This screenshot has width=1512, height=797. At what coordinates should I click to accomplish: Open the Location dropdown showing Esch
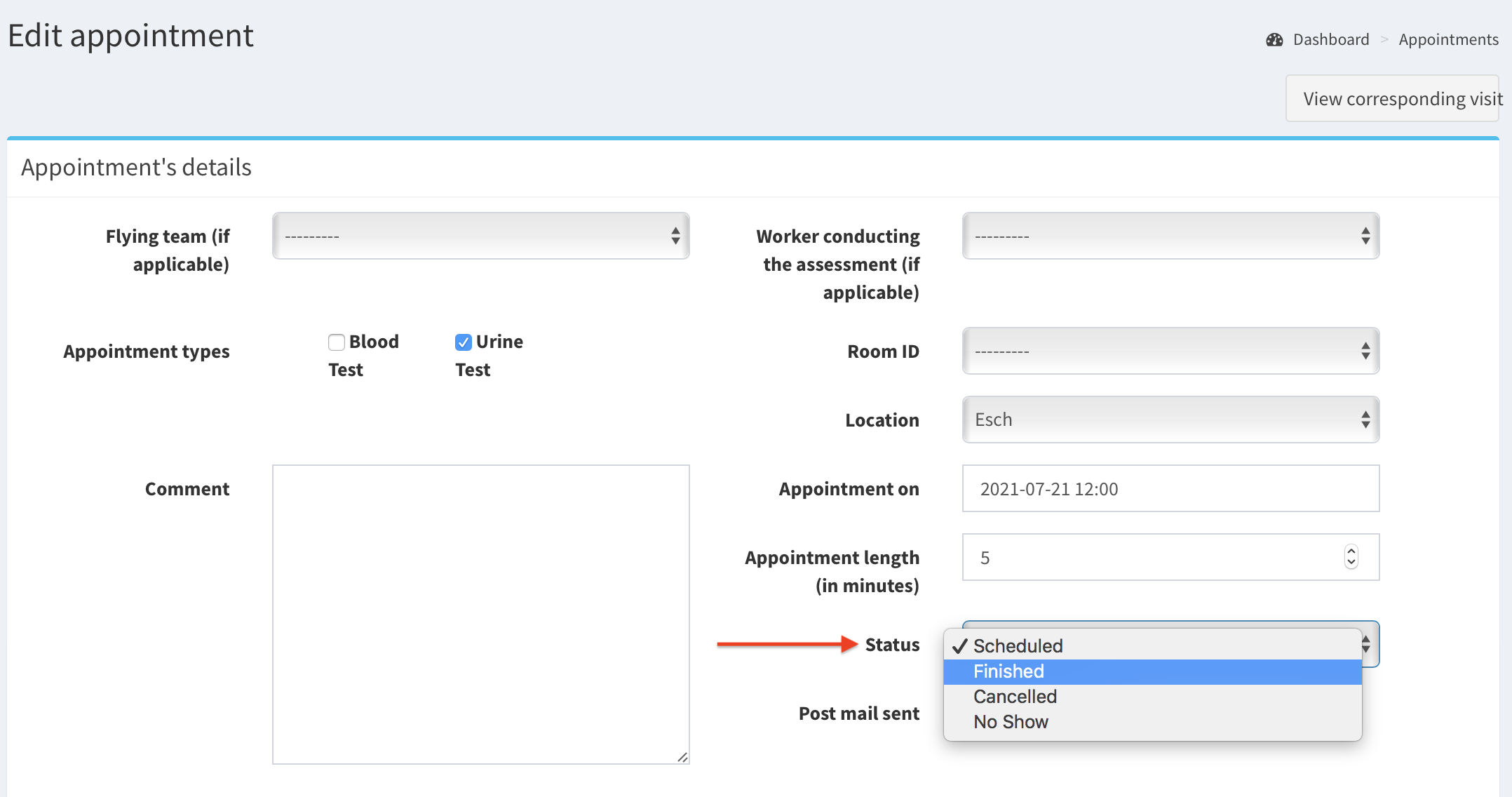pos(1170,420)
